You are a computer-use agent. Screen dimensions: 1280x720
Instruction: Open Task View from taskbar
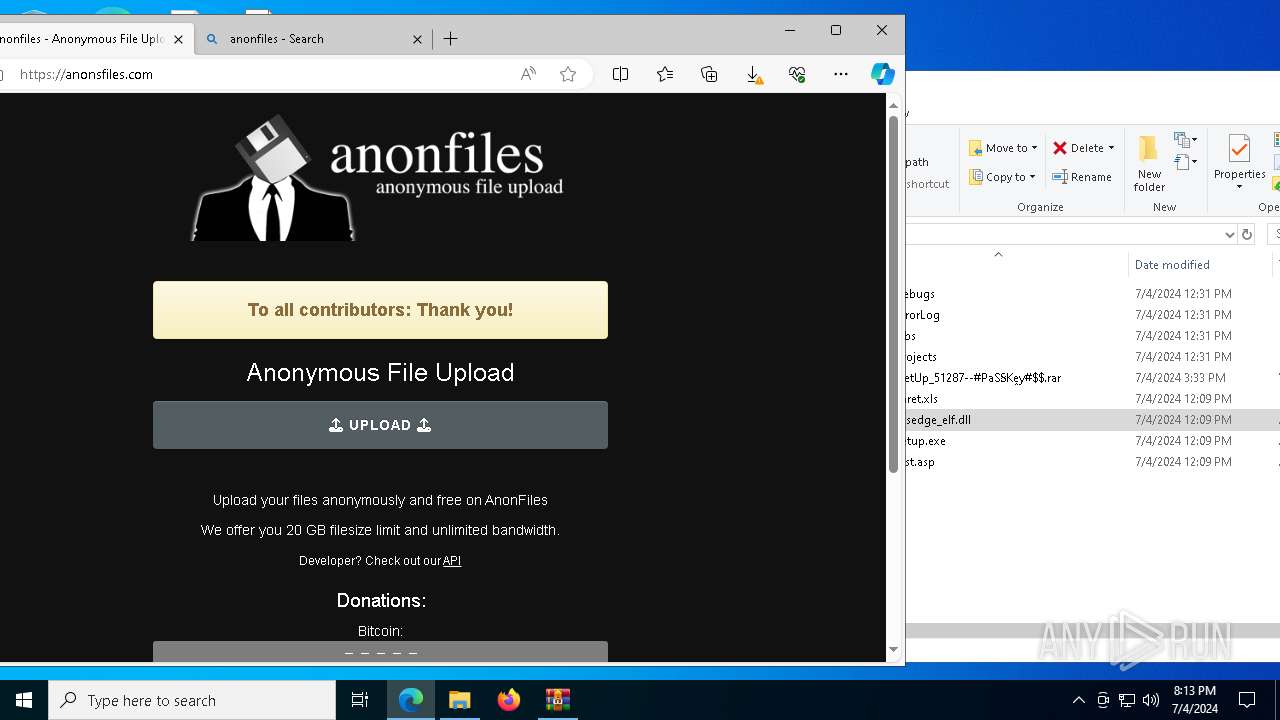coord(360,700)
